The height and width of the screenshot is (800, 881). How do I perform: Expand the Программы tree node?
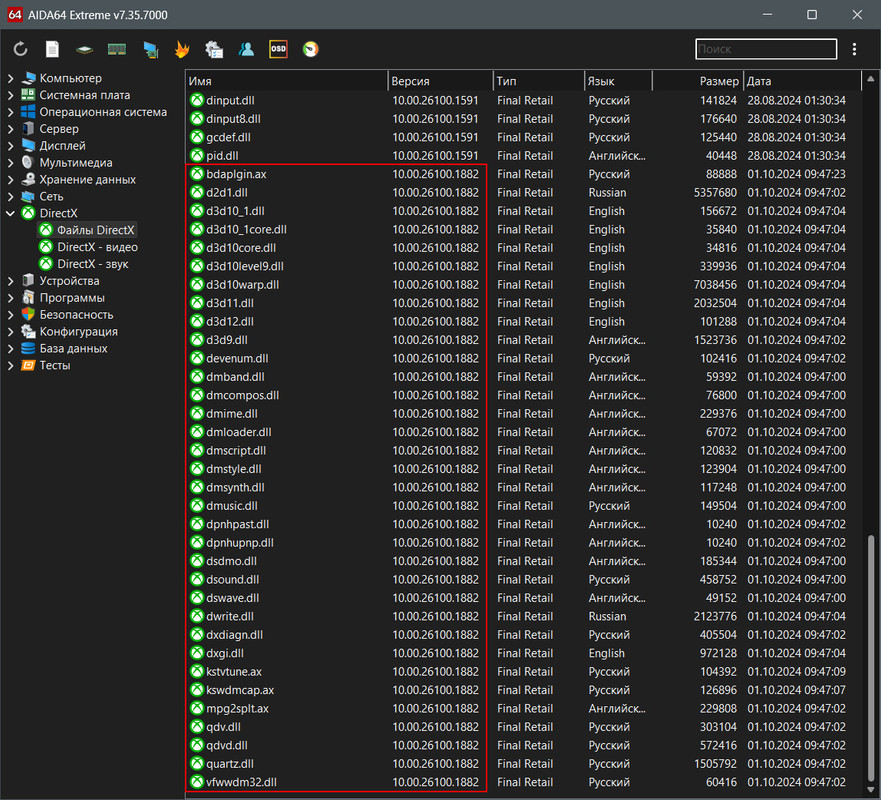click(x=10, y=298)
